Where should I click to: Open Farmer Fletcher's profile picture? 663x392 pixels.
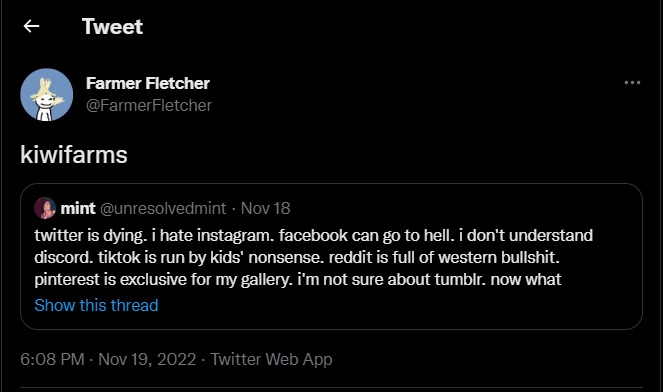(x=47, y=95)
